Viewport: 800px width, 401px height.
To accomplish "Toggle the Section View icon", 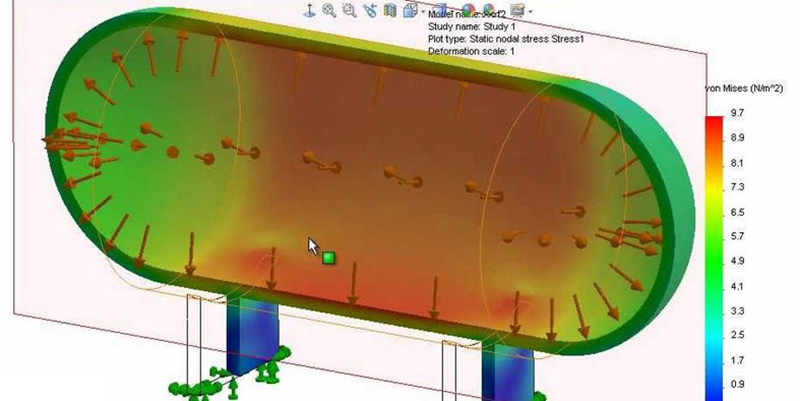I will coord(390,11).
